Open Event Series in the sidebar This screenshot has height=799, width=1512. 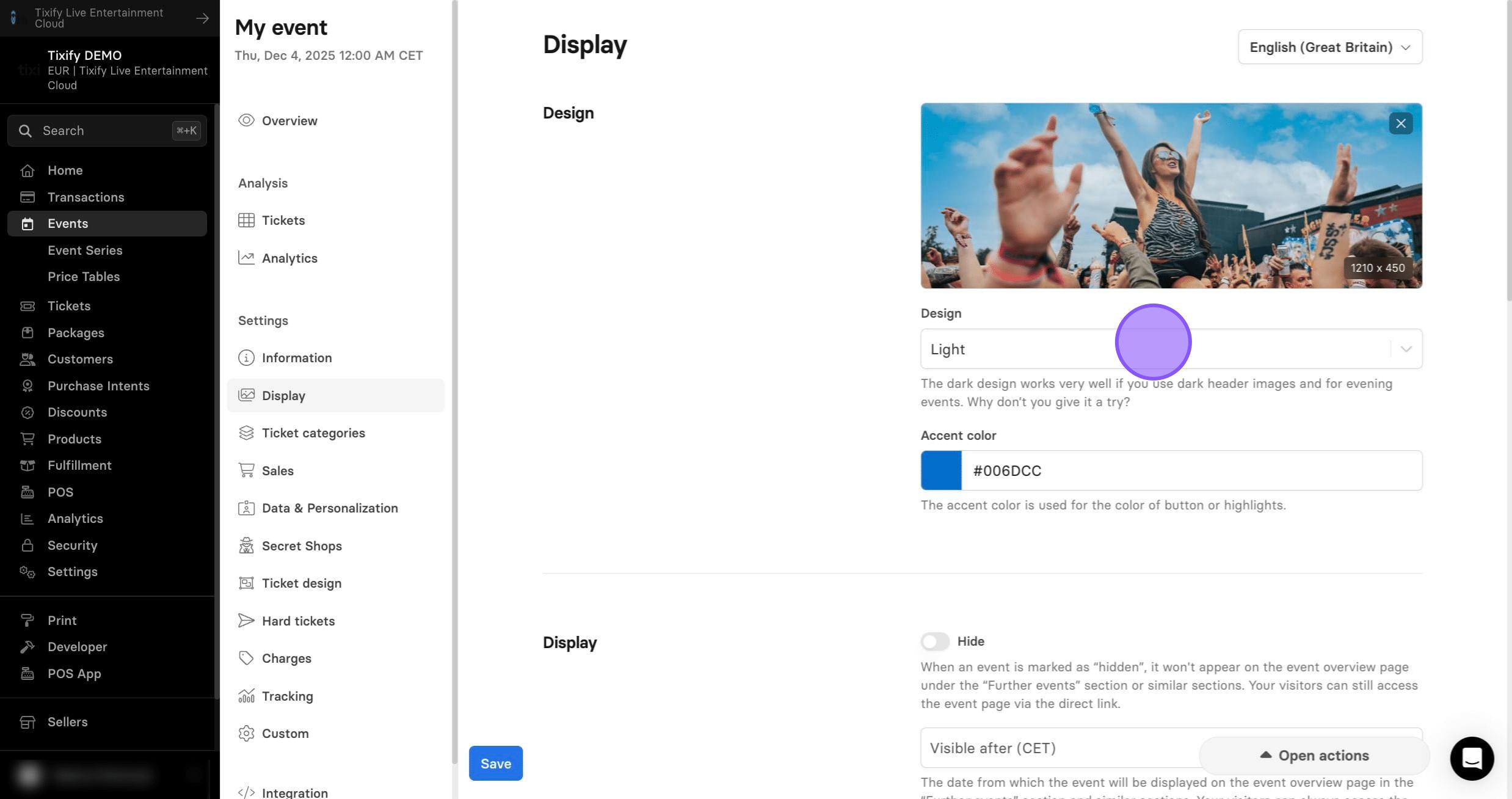click(85, 250)
